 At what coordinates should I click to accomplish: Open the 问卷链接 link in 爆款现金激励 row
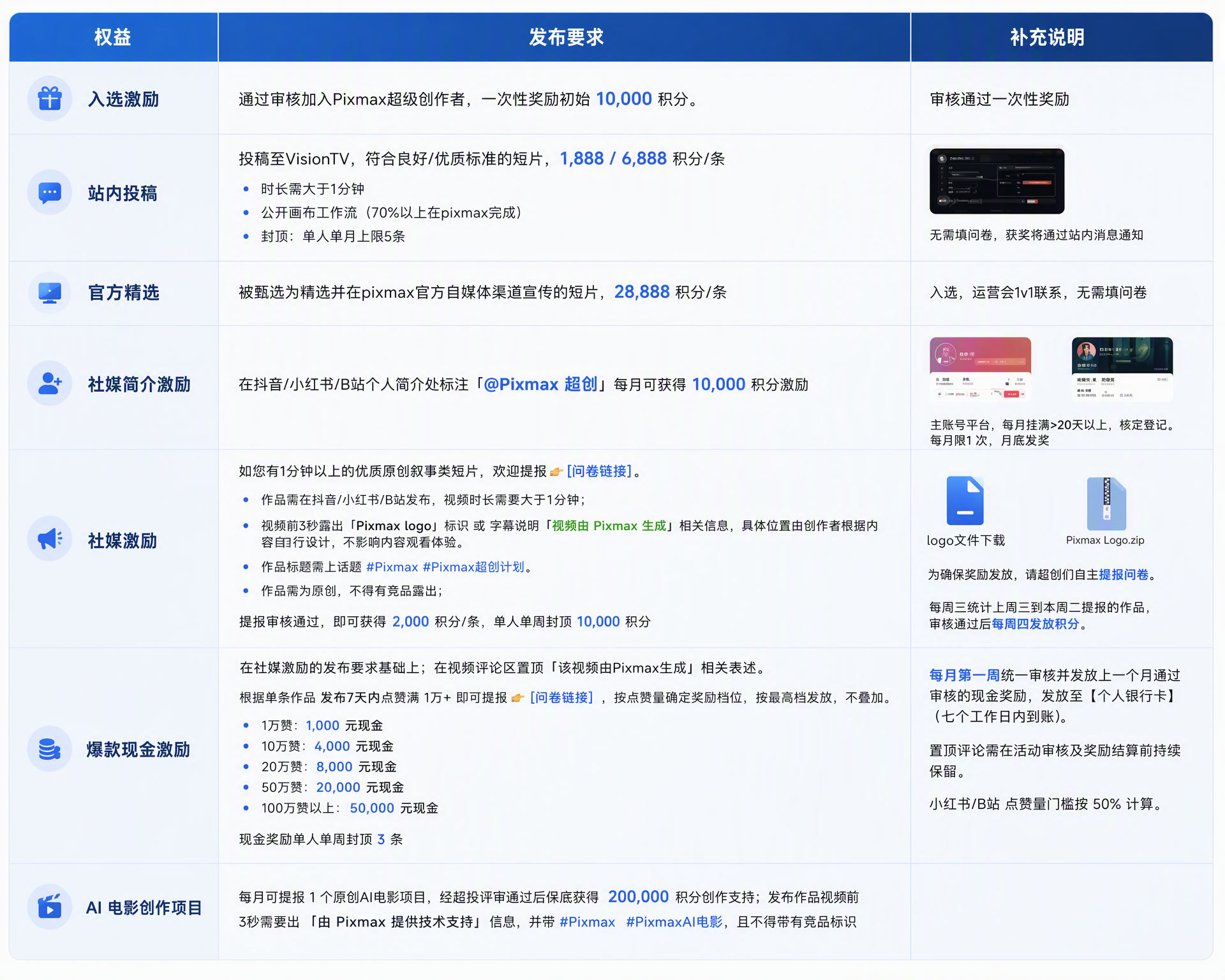click(x=561, y=697)
